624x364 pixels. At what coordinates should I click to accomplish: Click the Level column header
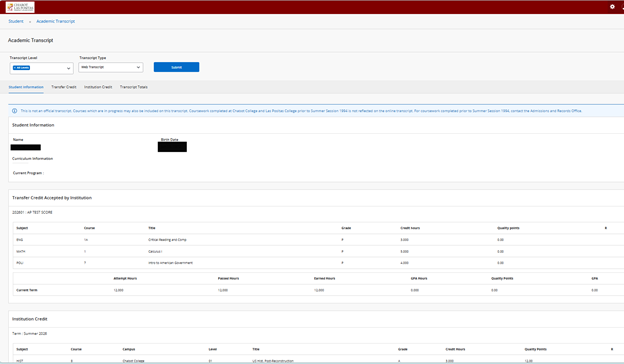[x=213, y=349]
